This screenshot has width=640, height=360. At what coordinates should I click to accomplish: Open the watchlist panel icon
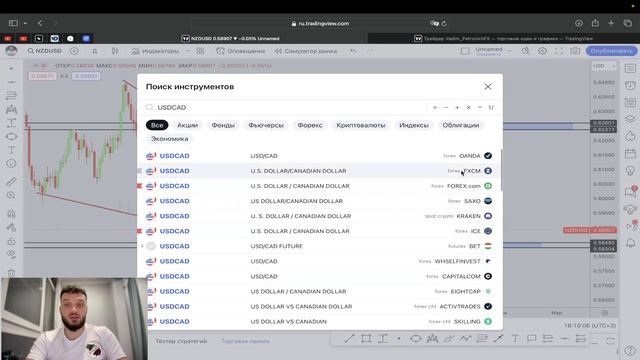(630, 69)
